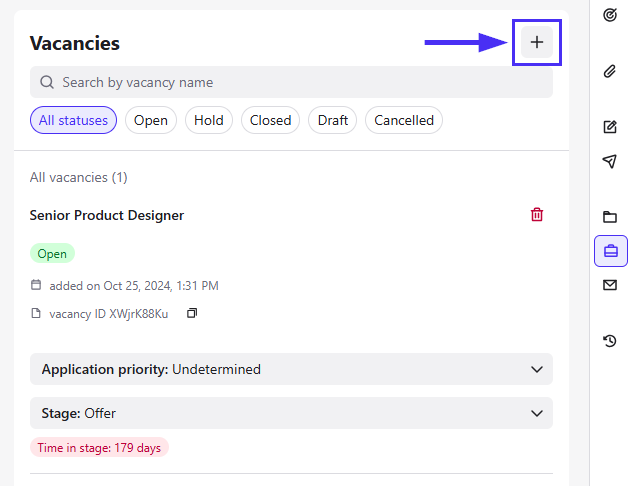Viewport: 632px width, 486px height.
Task: Click the plus icon to add vacancy
Action: click(536, 42)
